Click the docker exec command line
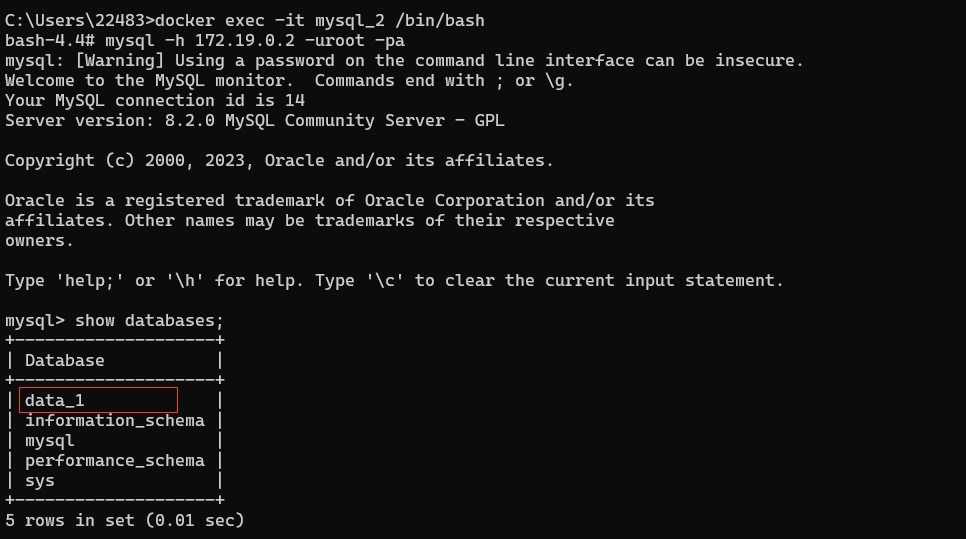The image size is (966, 539). click(245, 20)
